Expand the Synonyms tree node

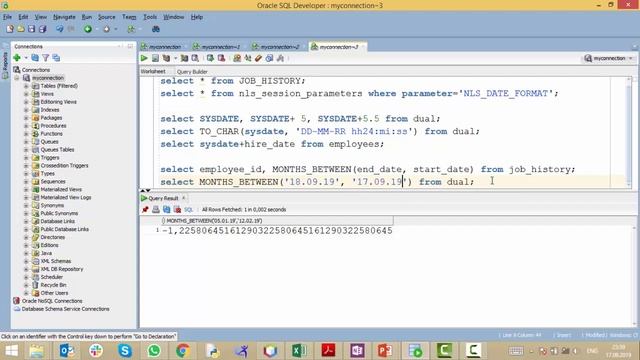(26, 205)
